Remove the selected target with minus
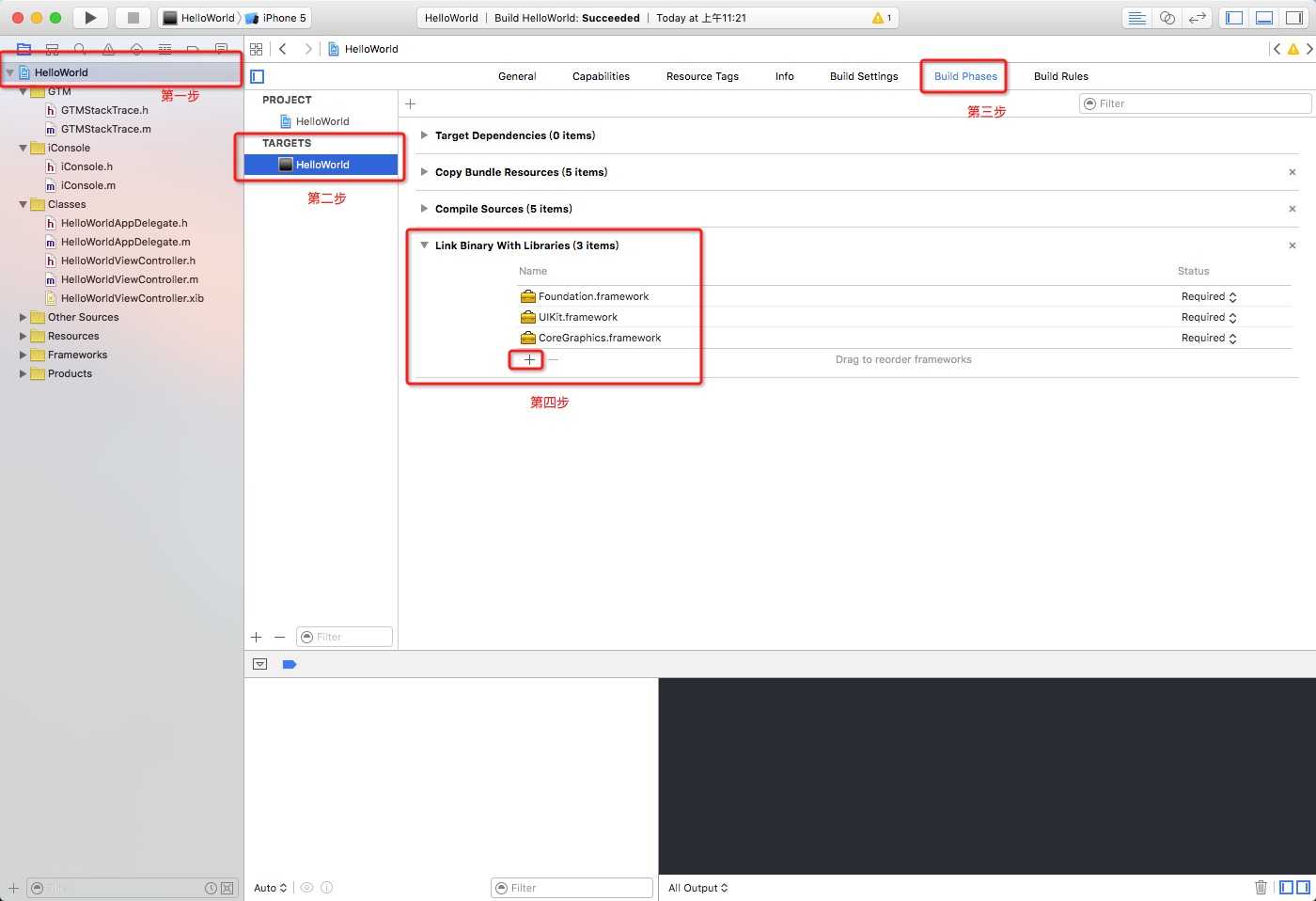1316x901 pixels. click(279, 637)
